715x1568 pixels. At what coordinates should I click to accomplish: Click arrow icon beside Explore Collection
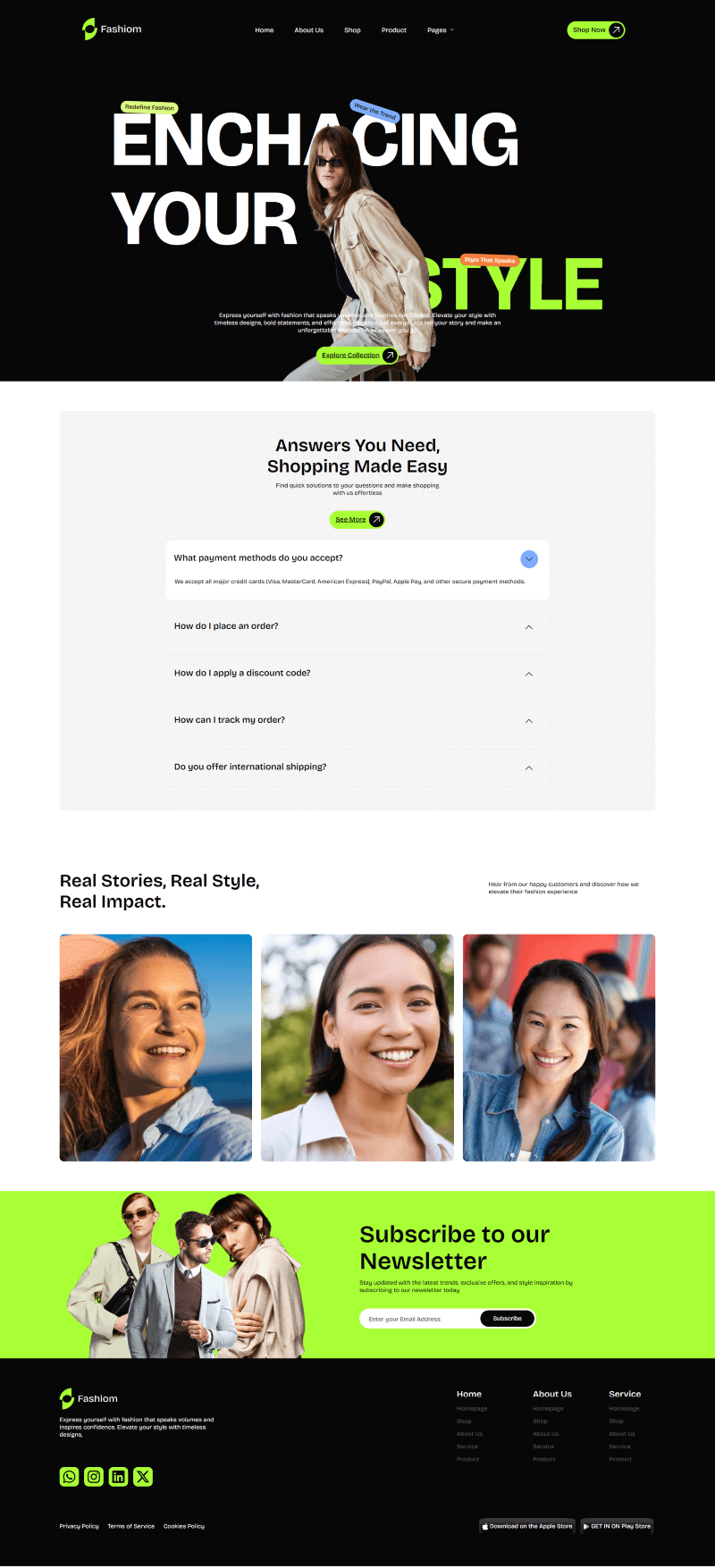pyautogui.click(x=390, y=356)
